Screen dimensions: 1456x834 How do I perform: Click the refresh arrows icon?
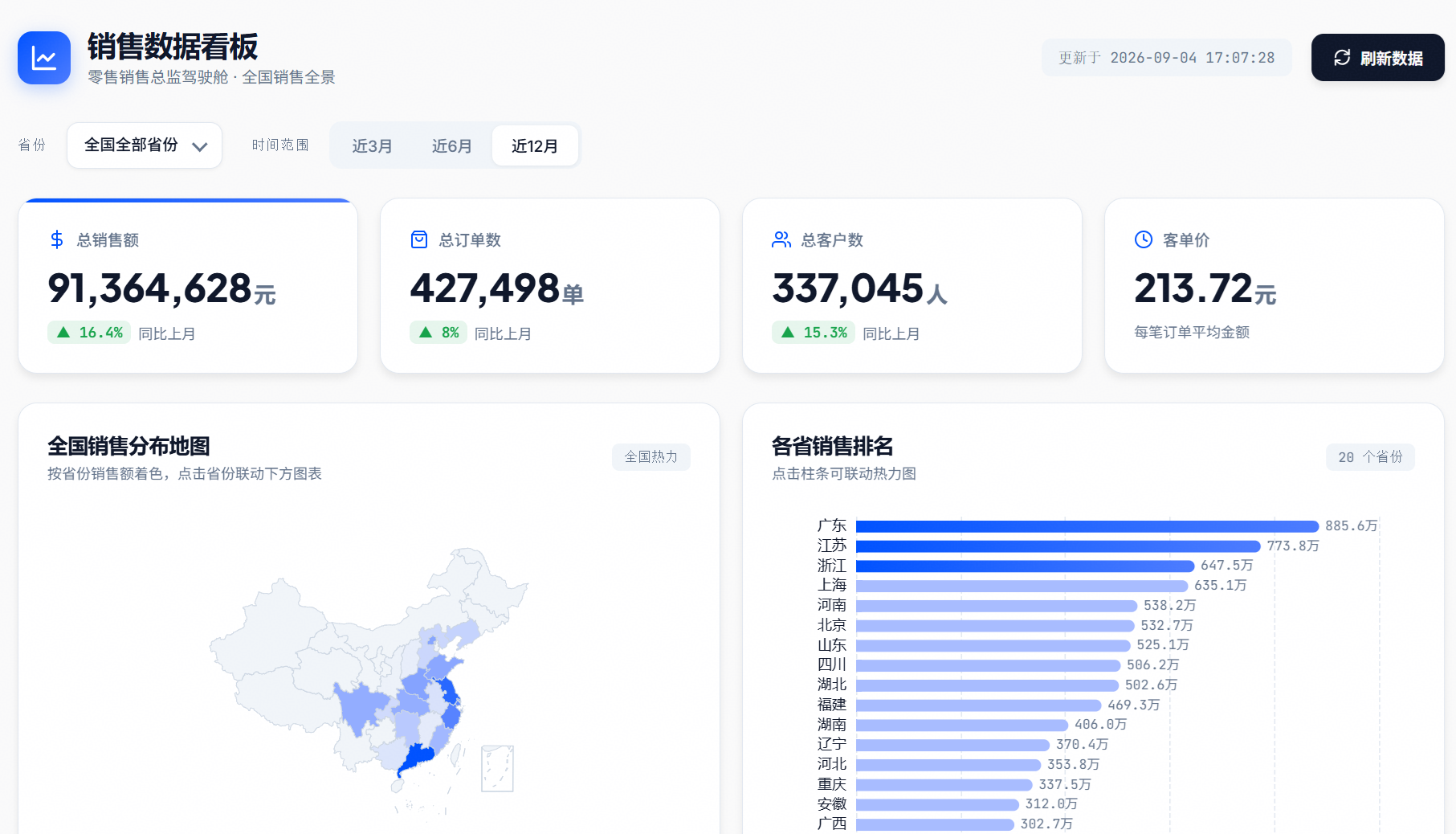(1342, 58)
